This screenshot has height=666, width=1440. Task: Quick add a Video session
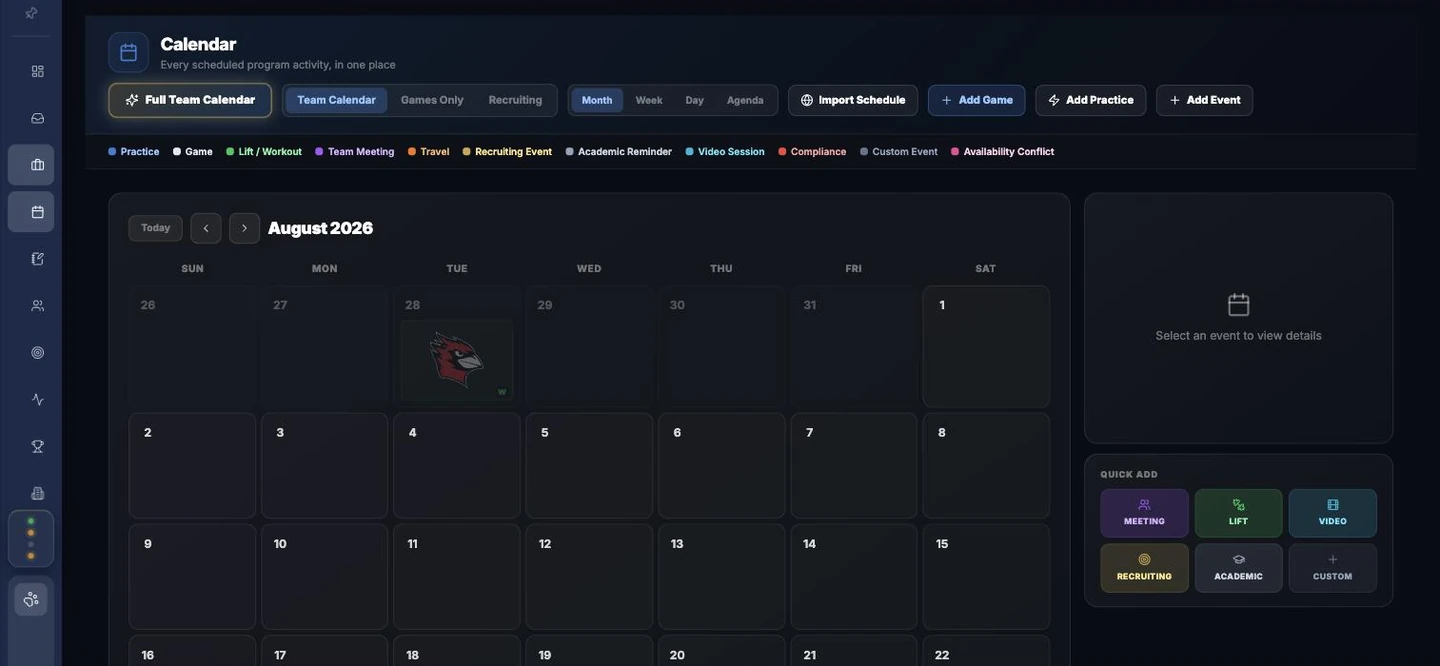point(1333,513)
